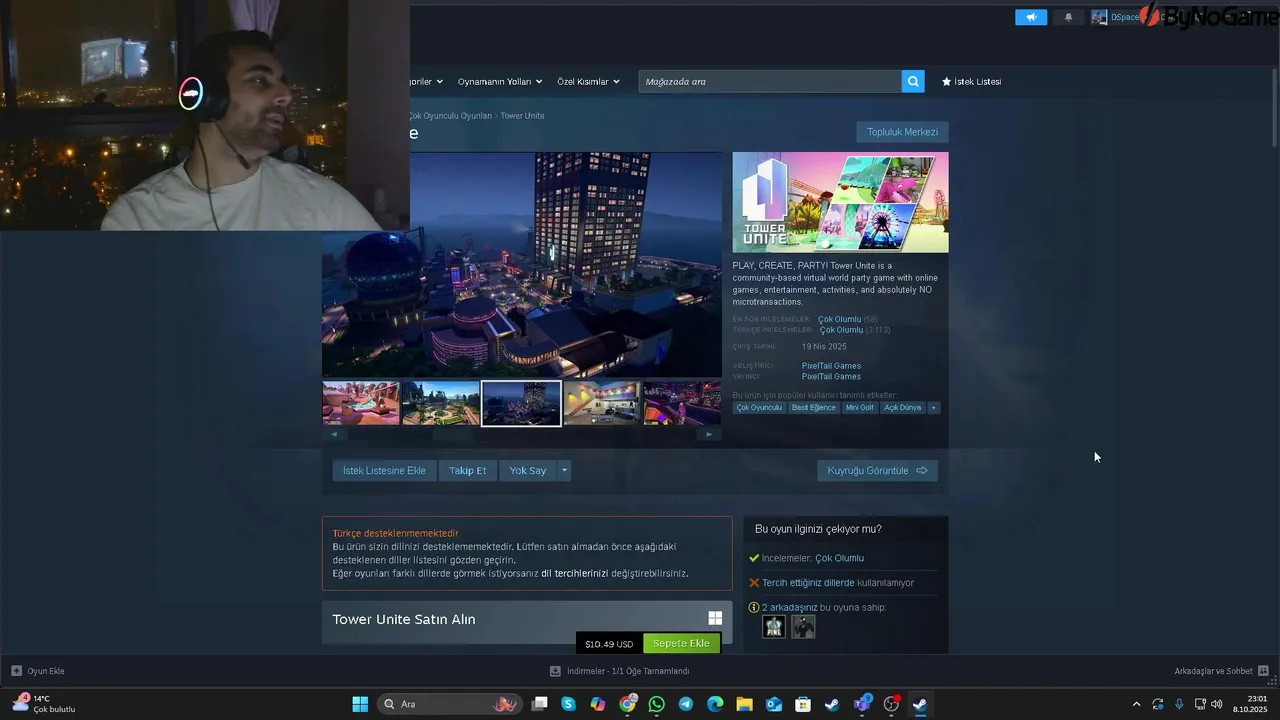This screenshot has height=720, width=1280.
Task: Select the Açık Dünya tag
Action: coord(903,407)
